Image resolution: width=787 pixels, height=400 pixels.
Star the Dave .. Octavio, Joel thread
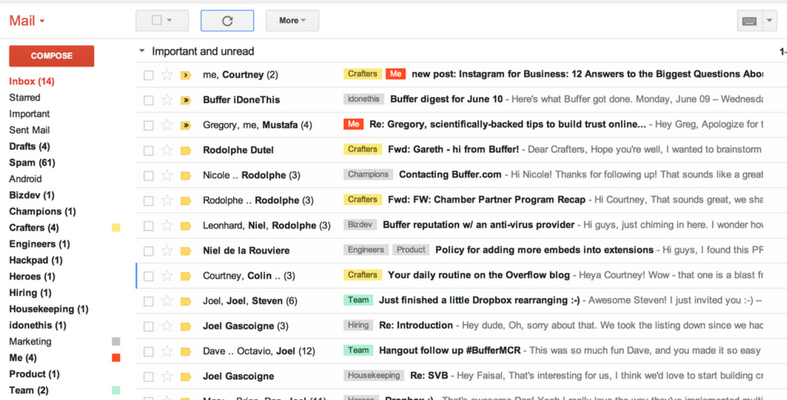pos(167,351)
